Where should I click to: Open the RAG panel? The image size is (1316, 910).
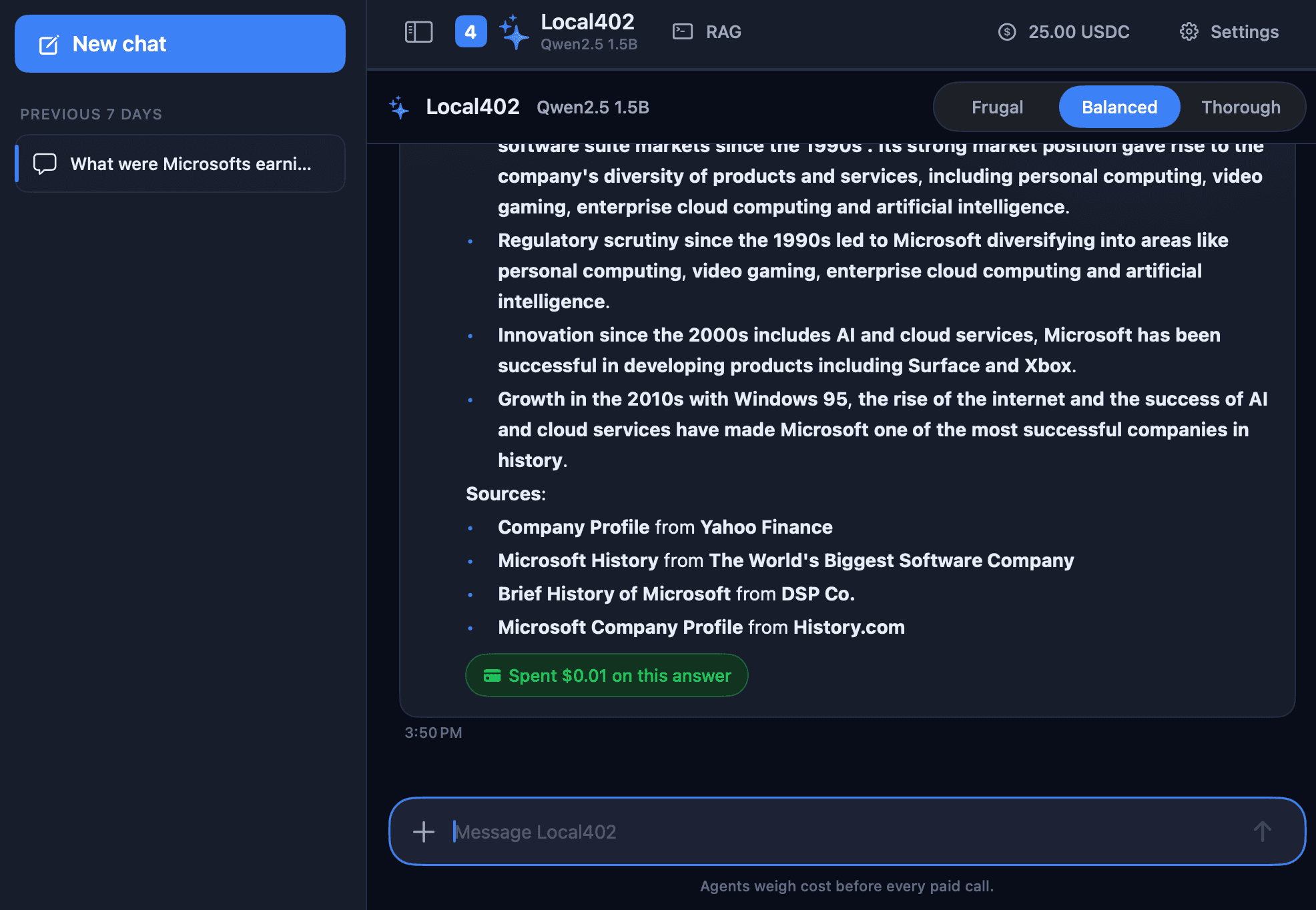[707, 32]
